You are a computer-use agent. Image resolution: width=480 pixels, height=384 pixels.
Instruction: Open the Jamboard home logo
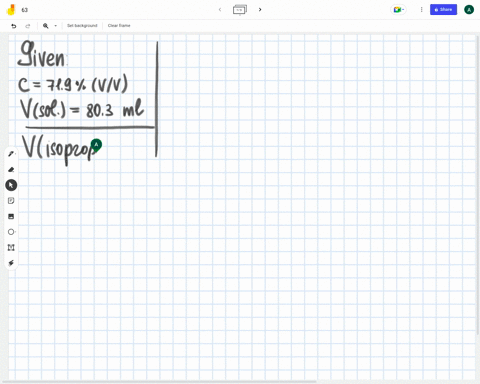(x=11, y=10)
